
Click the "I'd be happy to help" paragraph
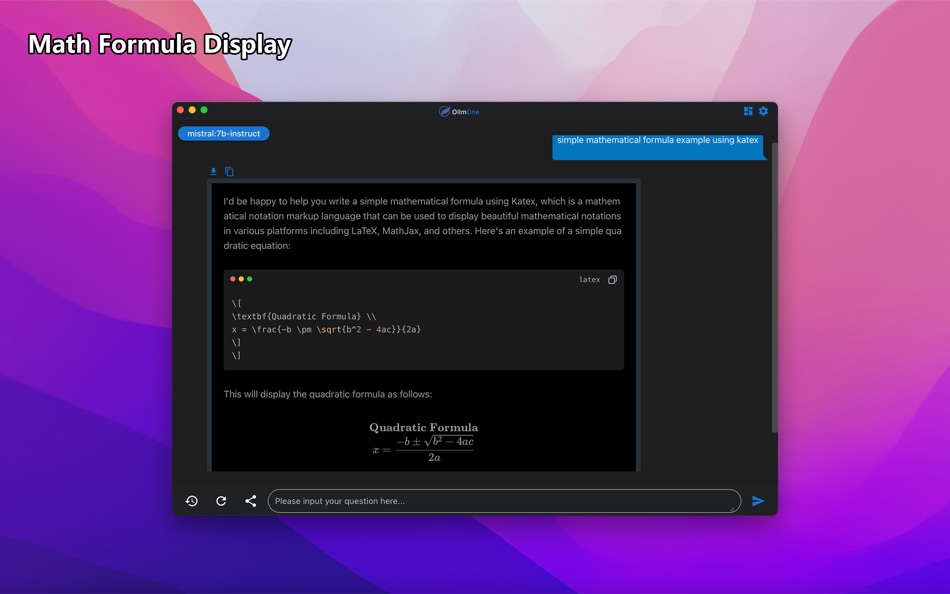coord(422,223)
